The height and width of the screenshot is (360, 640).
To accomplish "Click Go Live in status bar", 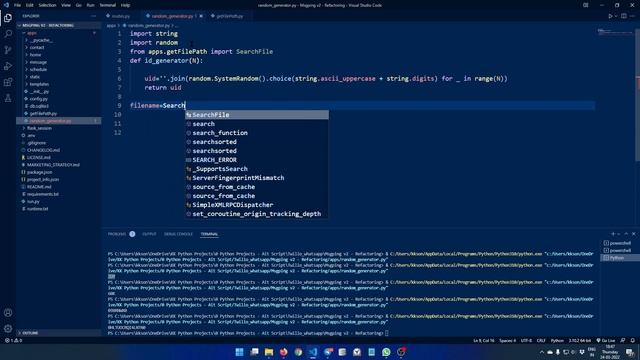I will (605, 340).
